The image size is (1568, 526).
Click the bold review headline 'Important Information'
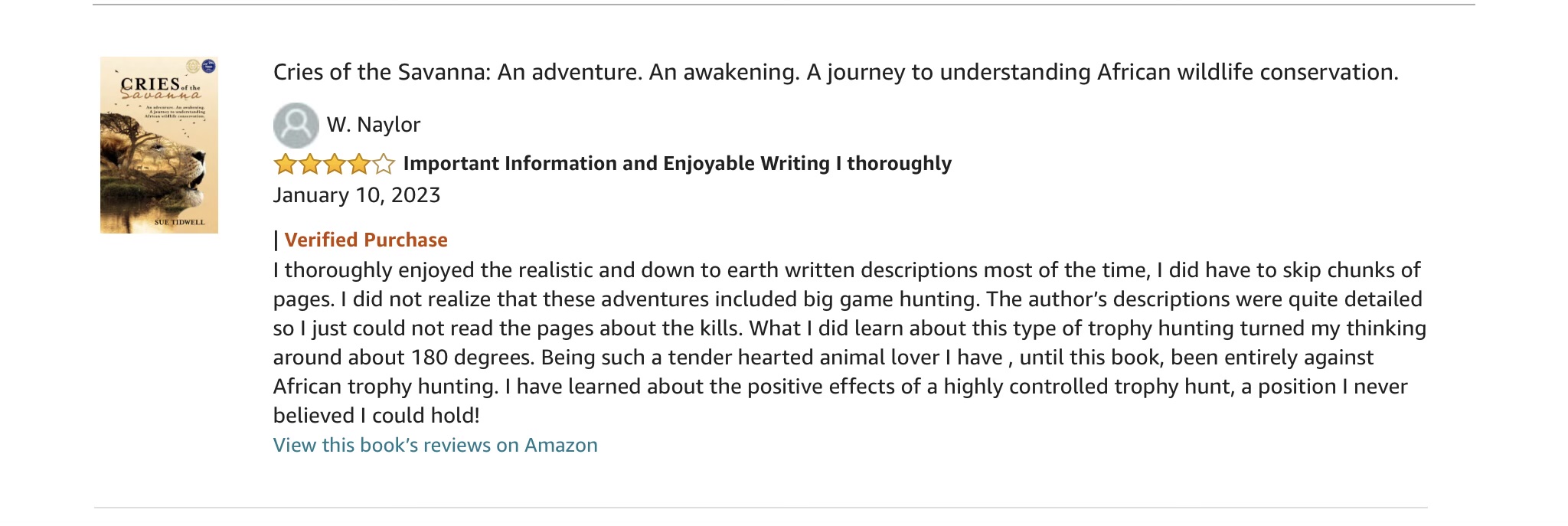677,164
